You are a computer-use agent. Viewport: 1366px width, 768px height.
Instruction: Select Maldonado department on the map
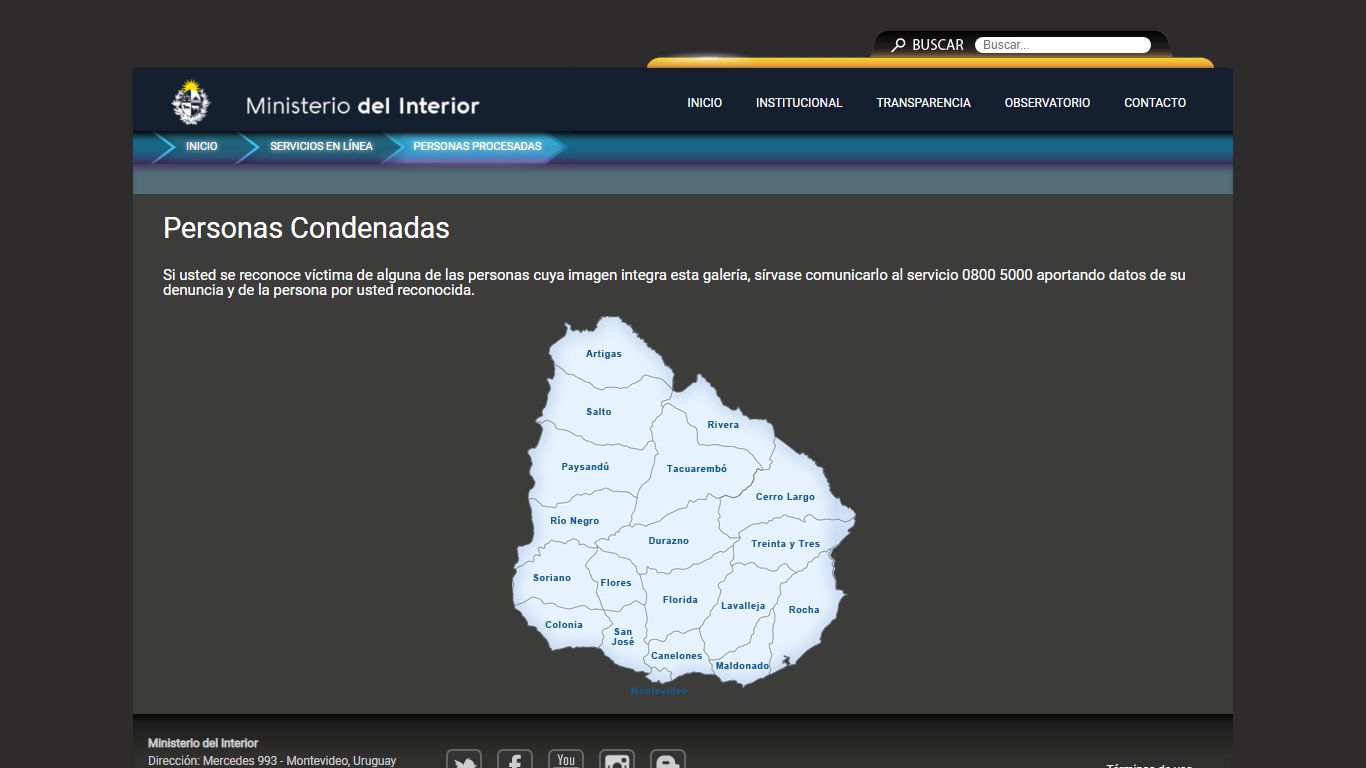pyautogui.click(x=743, y=666)
